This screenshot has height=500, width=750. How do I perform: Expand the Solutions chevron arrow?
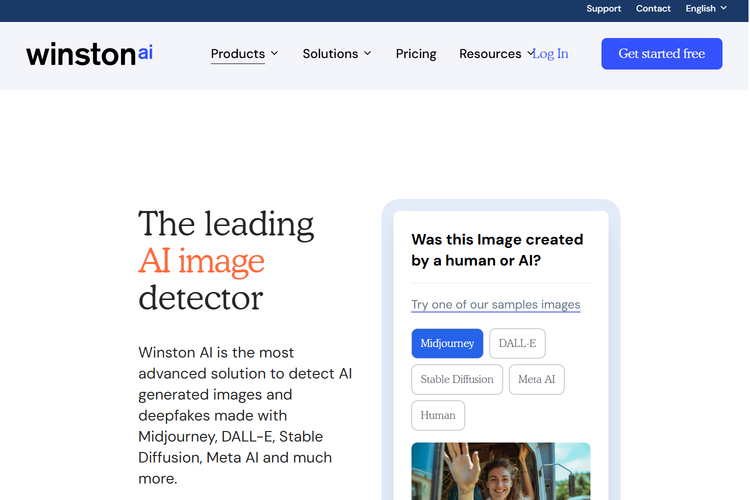[368, 53]
